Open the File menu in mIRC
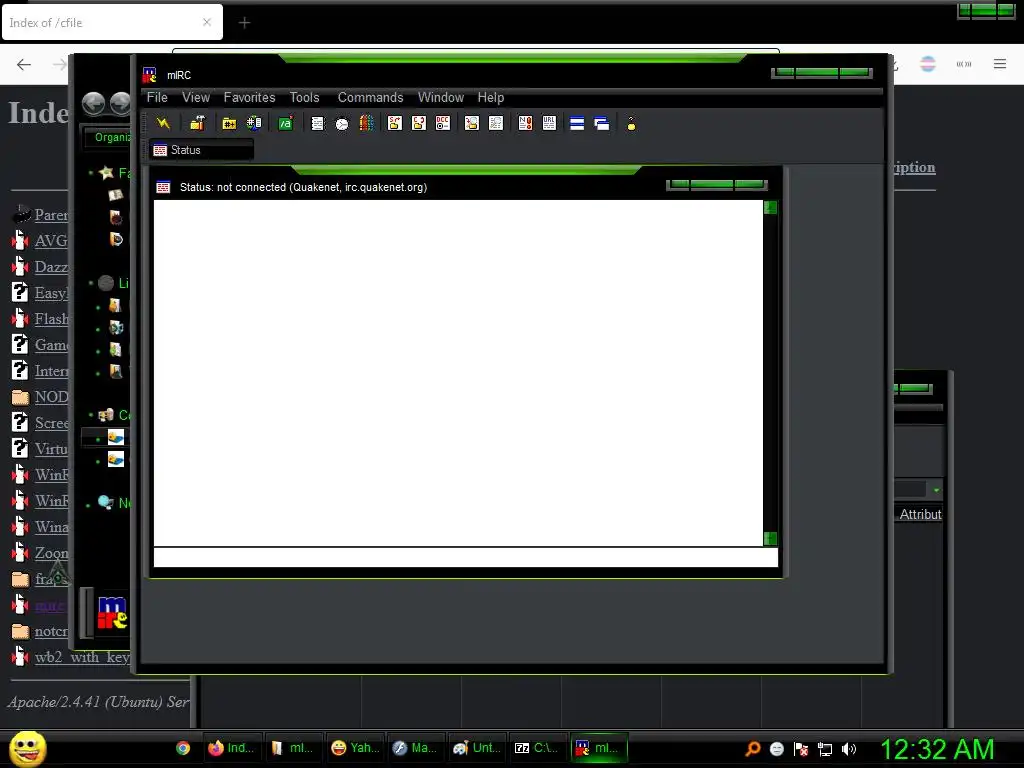 coord(157,97)
